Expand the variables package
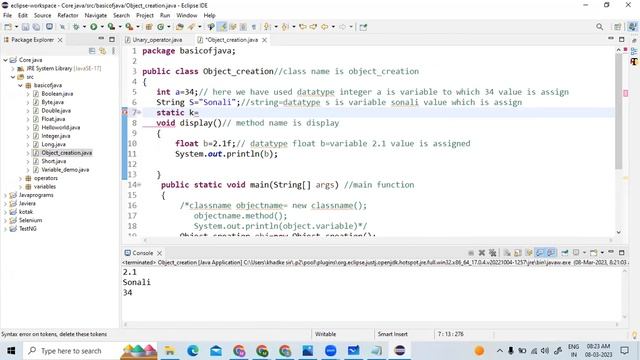The image size is (640, 360). point(20,187)
